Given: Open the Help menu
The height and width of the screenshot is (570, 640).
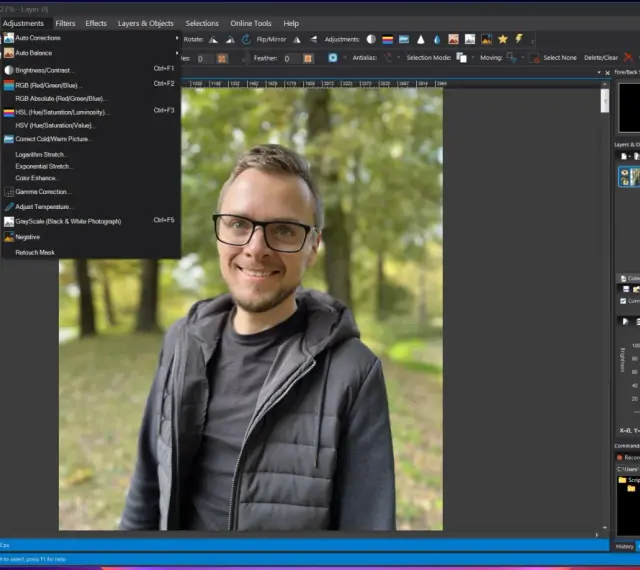Looking at the screenshot, I should [x=291, y=23].
